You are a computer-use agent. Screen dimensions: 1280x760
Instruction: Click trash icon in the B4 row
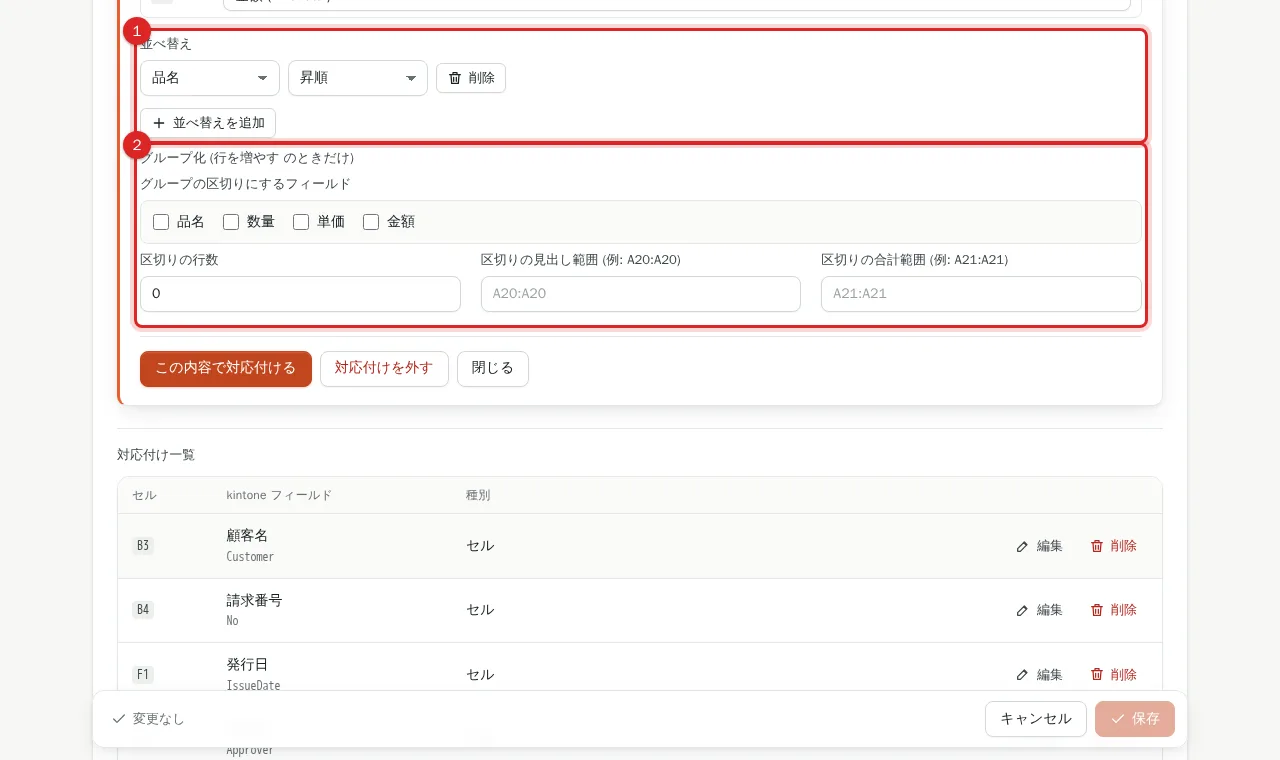click(x=1097, y=610)
